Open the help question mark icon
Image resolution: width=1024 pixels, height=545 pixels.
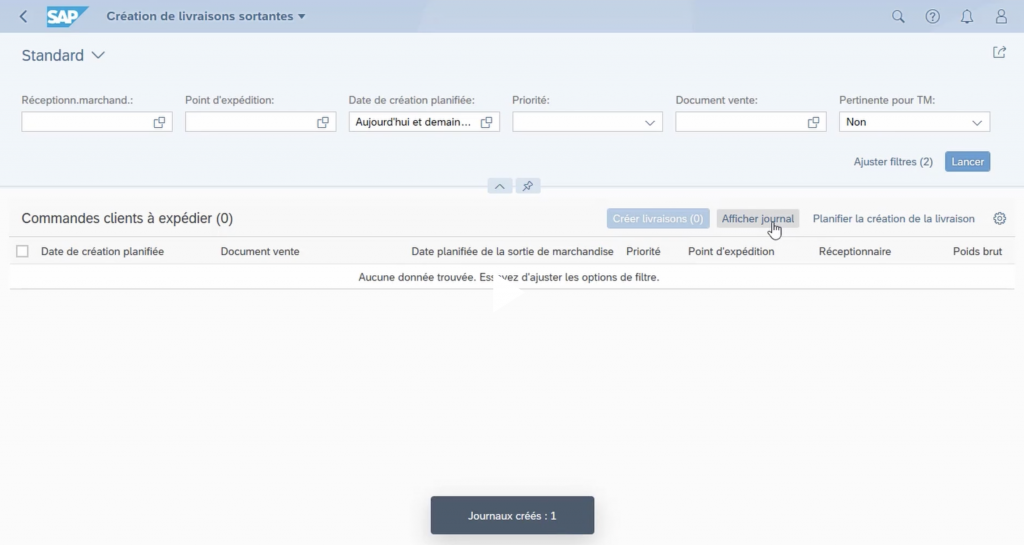(932, 17)
